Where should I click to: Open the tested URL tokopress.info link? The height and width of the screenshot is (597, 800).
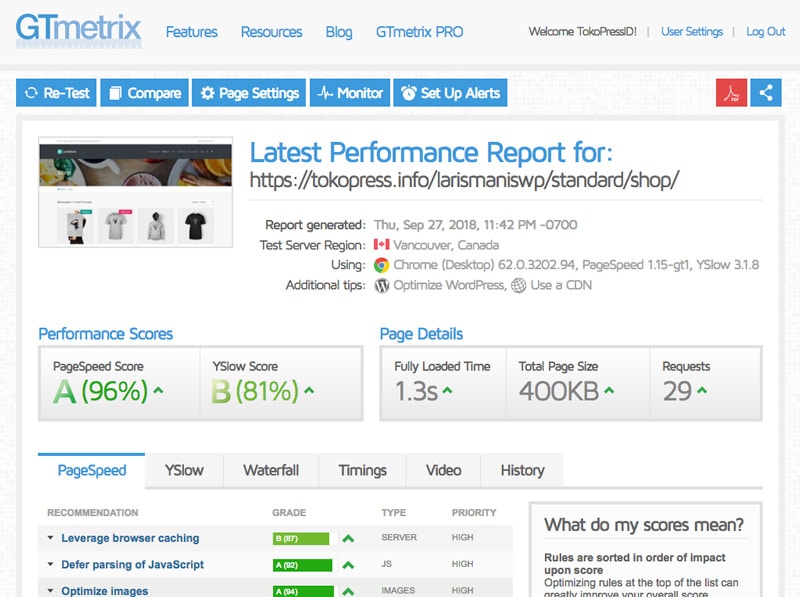point(464,180)
